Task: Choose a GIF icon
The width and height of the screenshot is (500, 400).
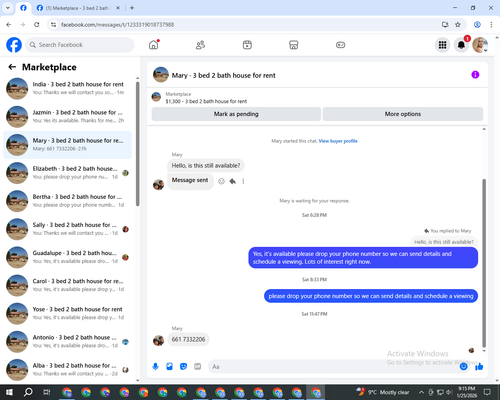Action: tap(197, 367)
